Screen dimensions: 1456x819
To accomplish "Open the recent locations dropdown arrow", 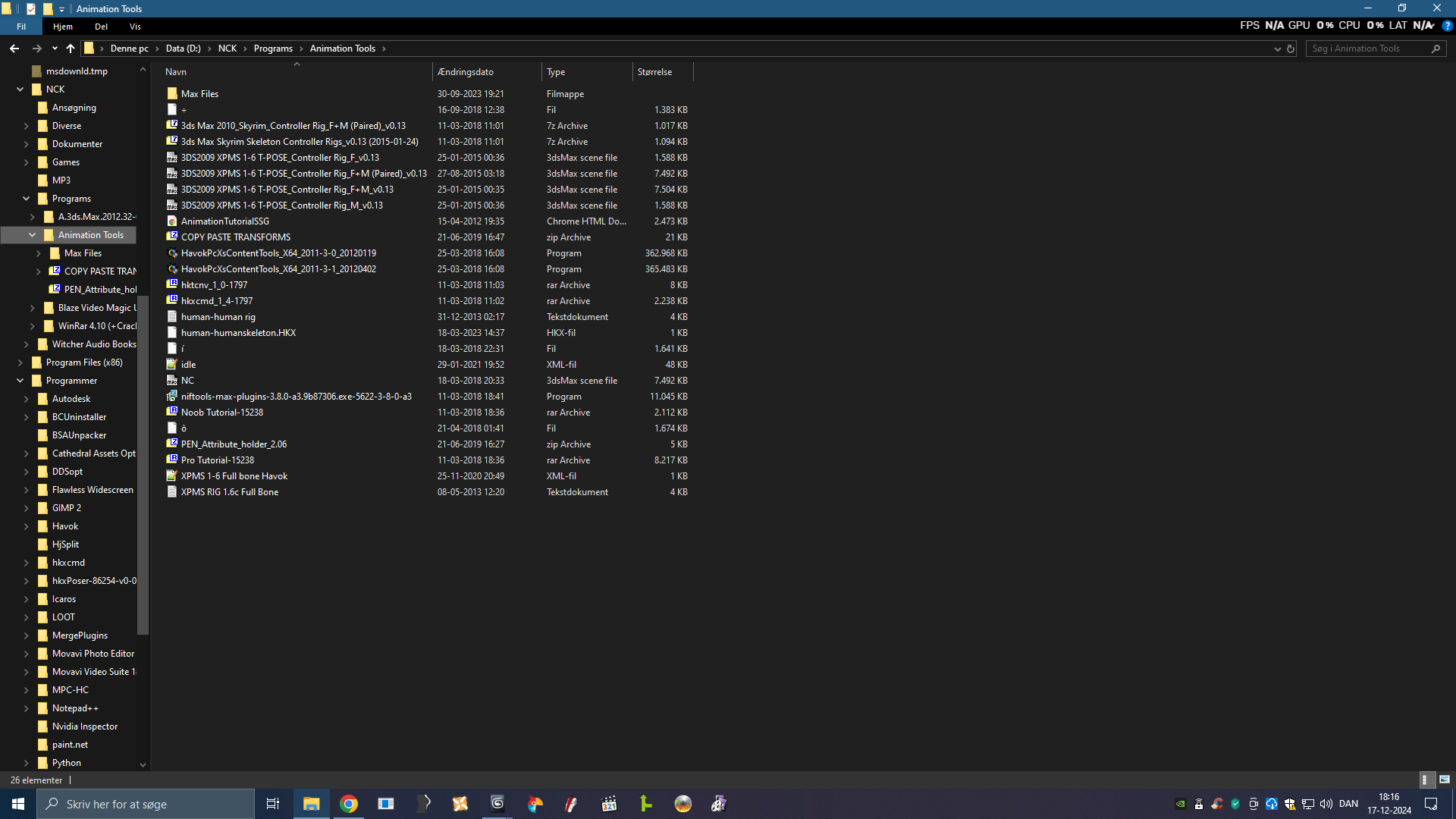I will click(55, 49).
